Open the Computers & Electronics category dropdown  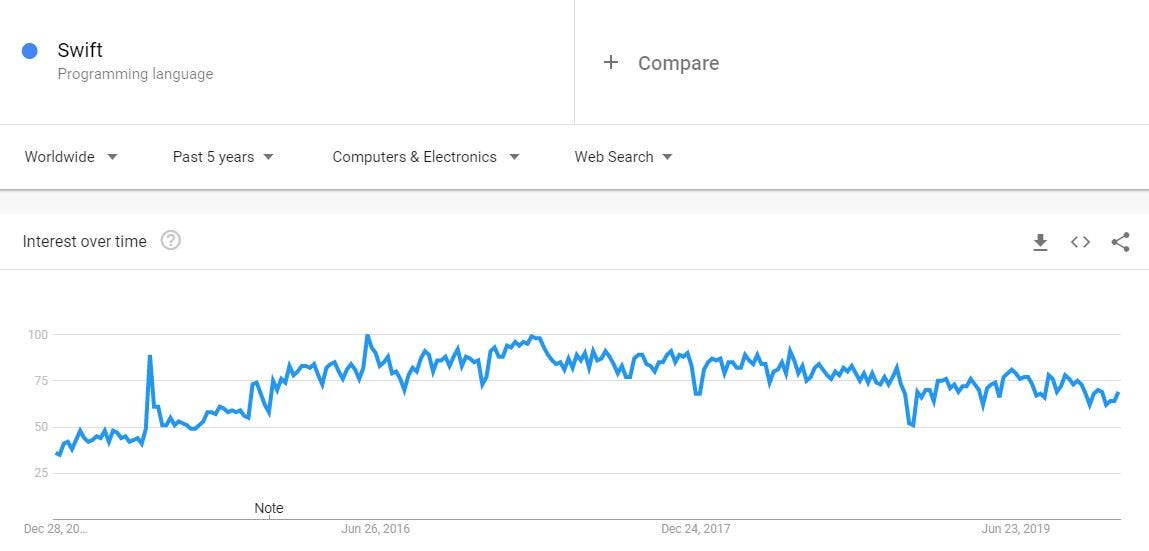pyautogui.click(x=426, y=157)
